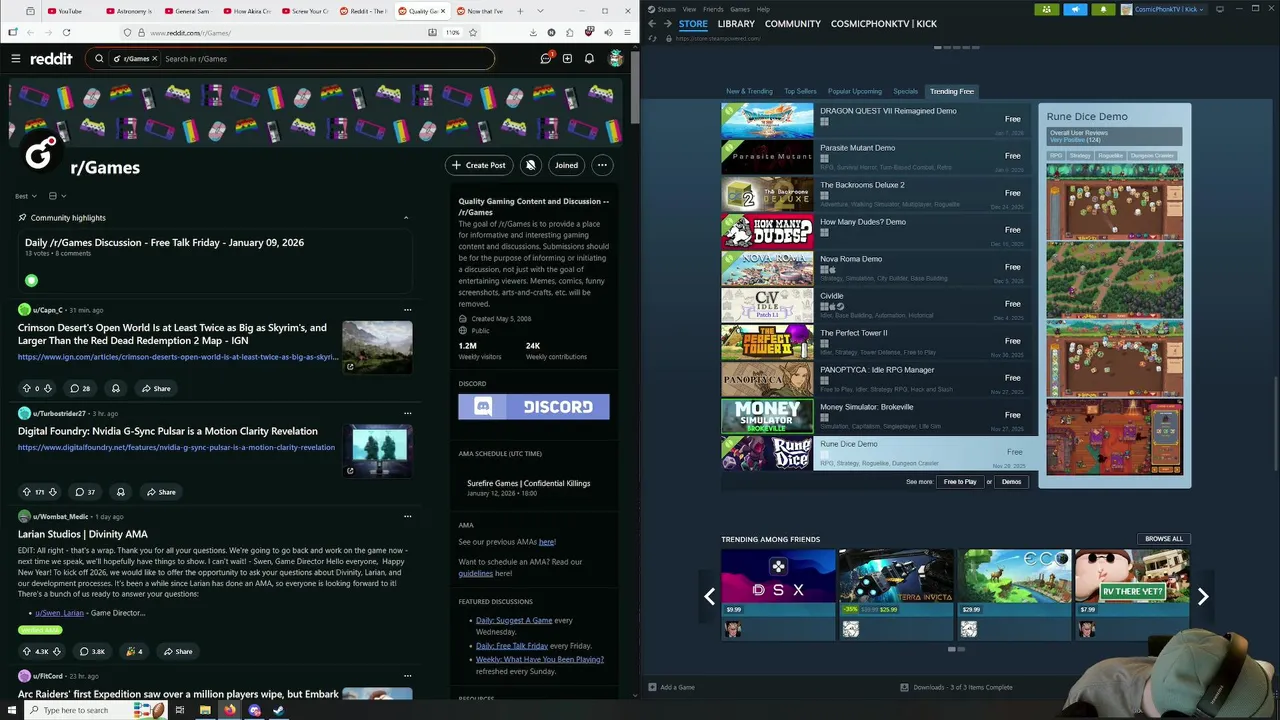1280x720 pixels.
Task: Reload the Steam store page
Action: tap(653, 38)
